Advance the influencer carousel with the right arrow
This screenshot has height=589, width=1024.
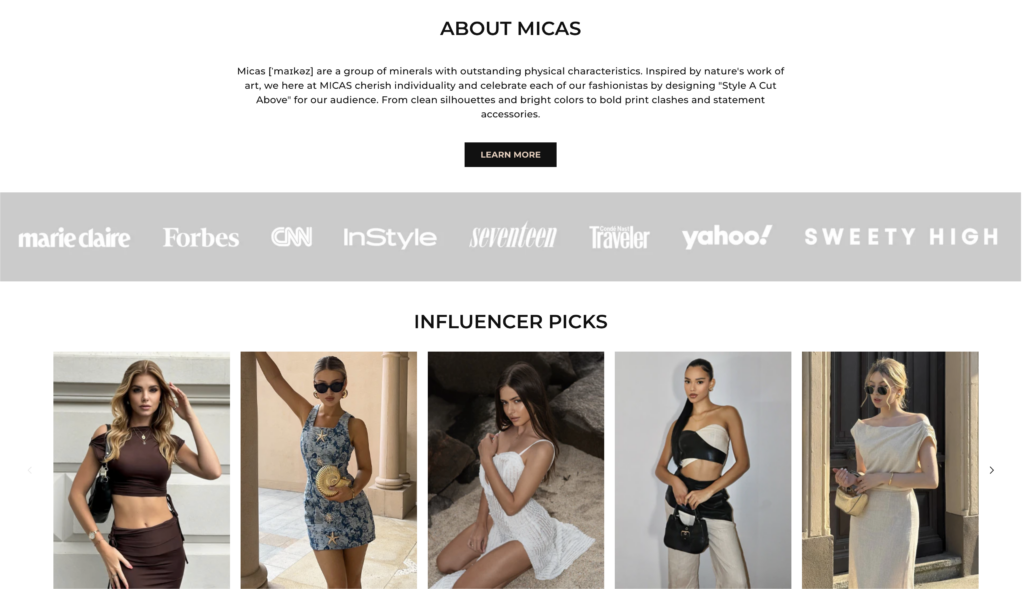coord(991,470)
